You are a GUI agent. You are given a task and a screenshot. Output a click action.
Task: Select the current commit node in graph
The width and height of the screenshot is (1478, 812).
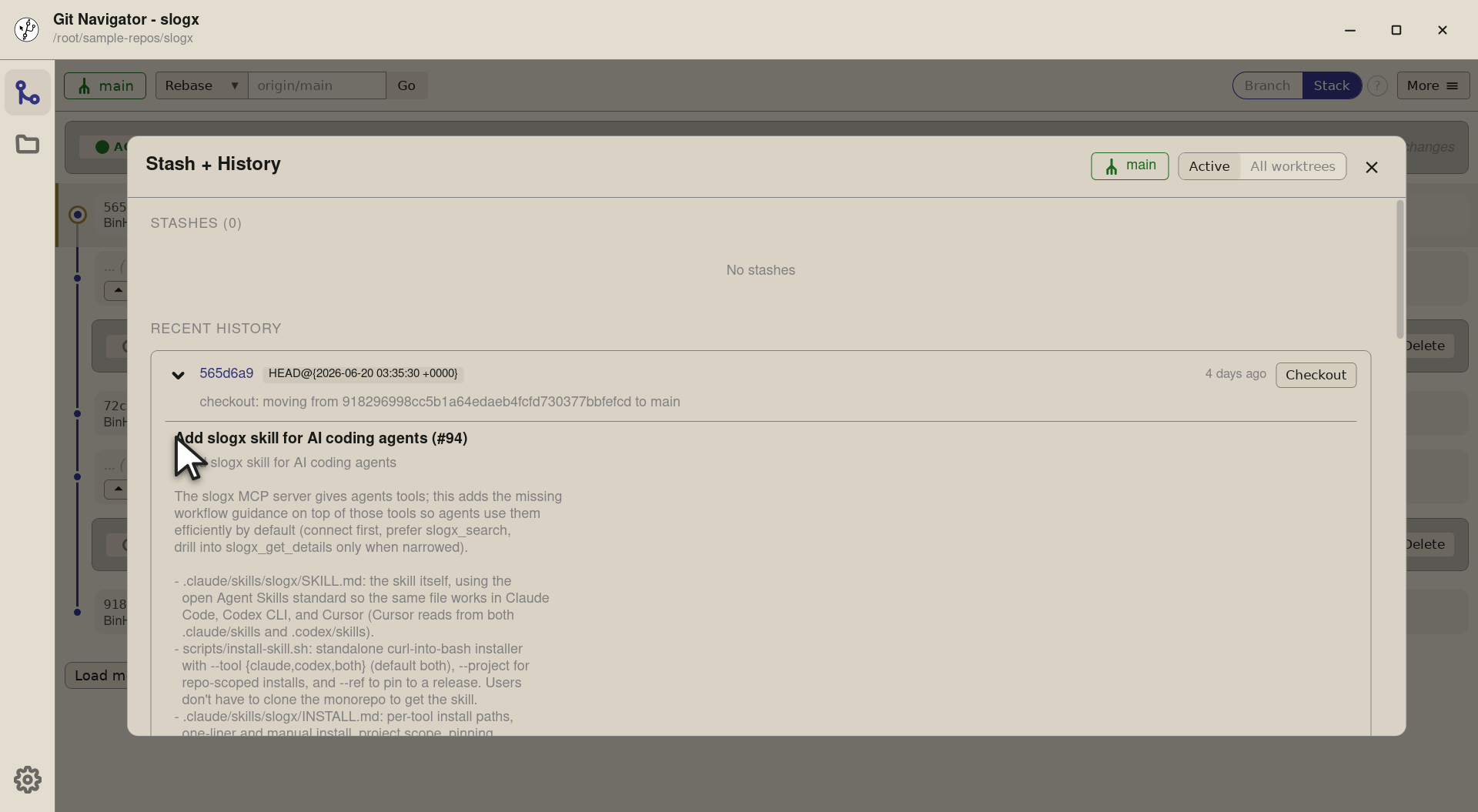(77, 215)
